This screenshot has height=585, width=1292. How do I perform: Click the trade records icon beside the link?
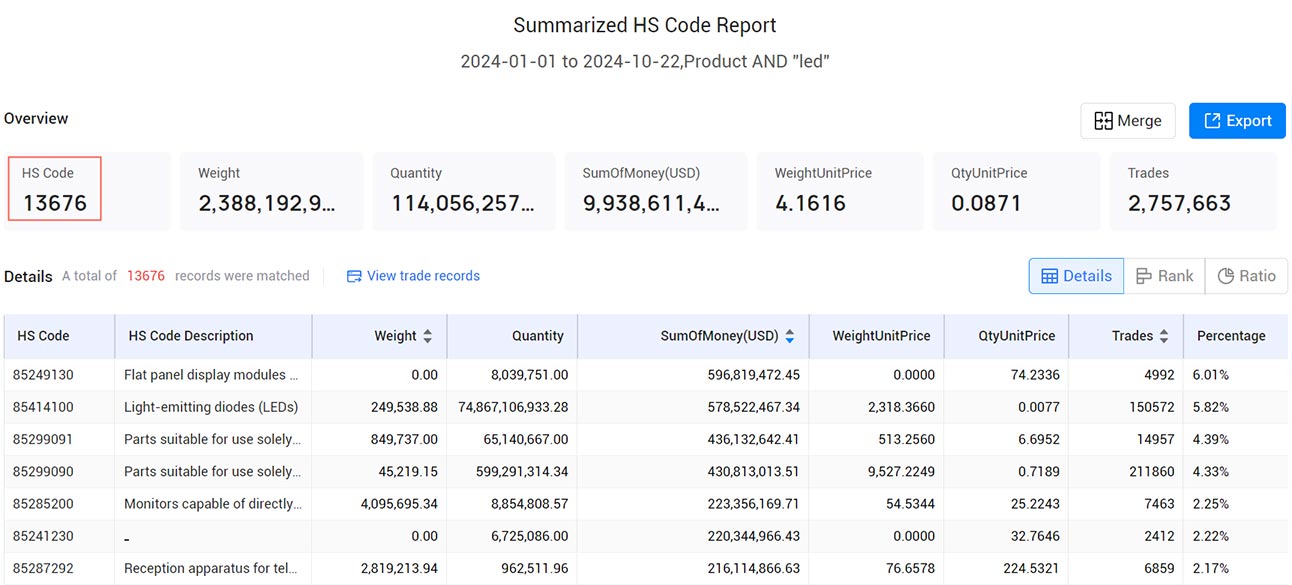(x=354, y=276)
